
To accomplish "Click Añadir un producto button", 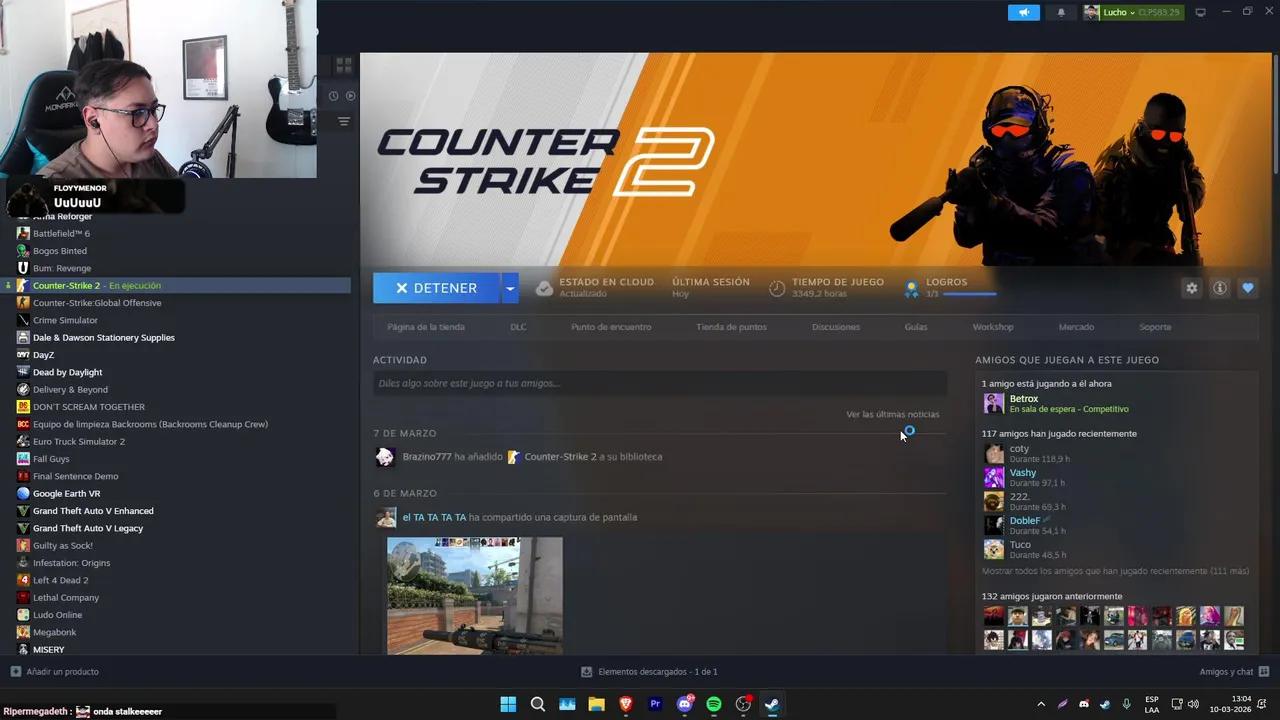I will (55, 671).
